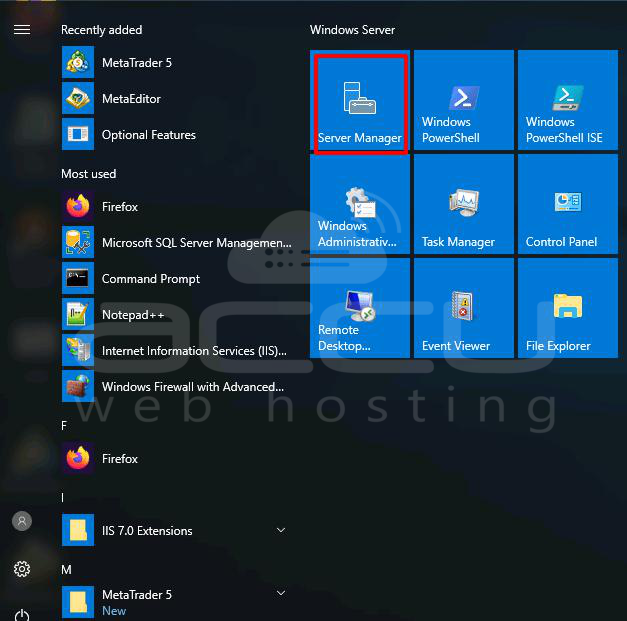Expand the MetaTrader 5 folder chevron
The height and width of the screenshot is (621, 627).
[x=281, y=593]
